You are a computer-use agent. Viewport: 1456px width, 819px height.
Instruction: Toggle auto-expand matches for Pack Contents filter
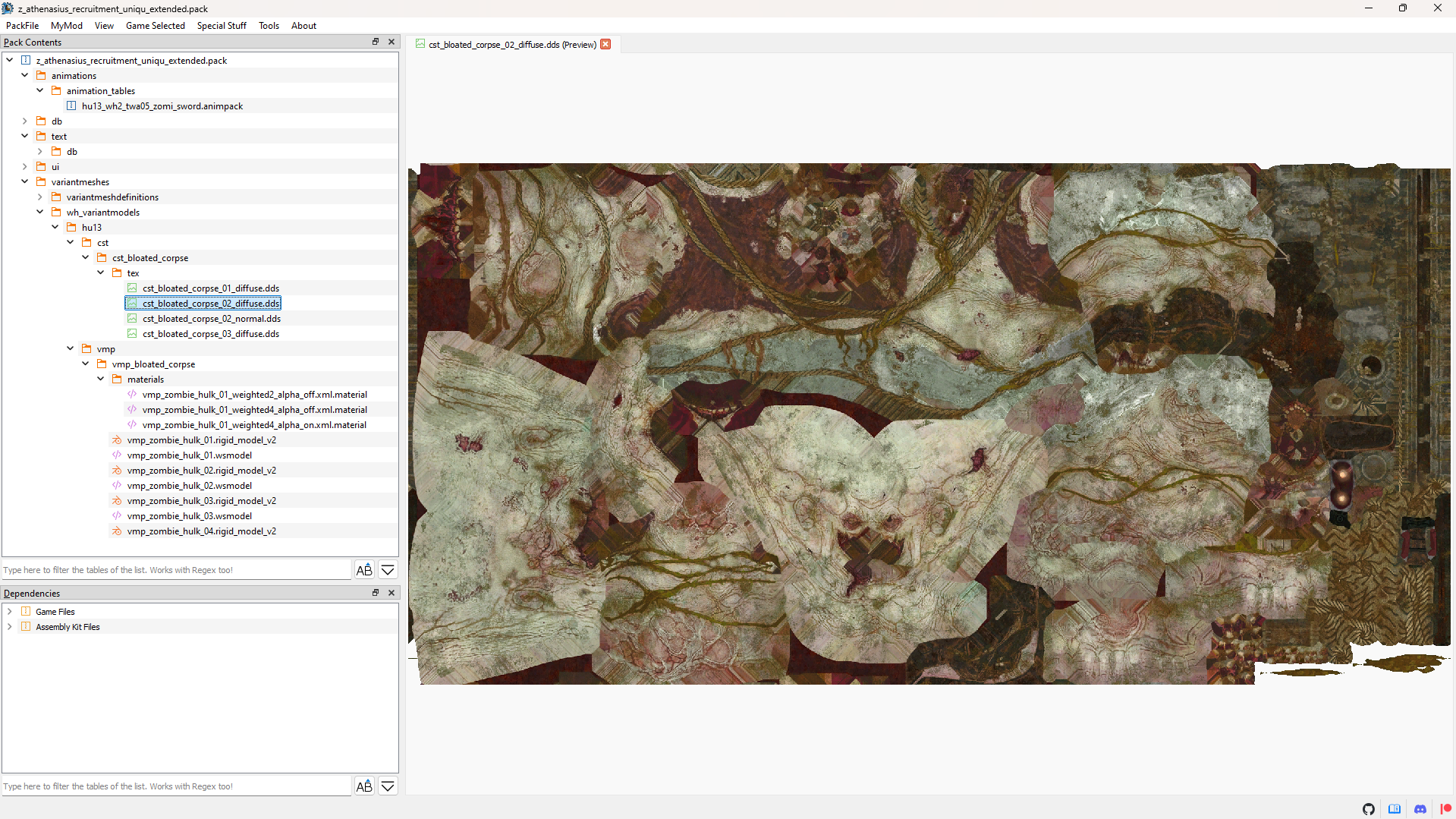(388, 570)
